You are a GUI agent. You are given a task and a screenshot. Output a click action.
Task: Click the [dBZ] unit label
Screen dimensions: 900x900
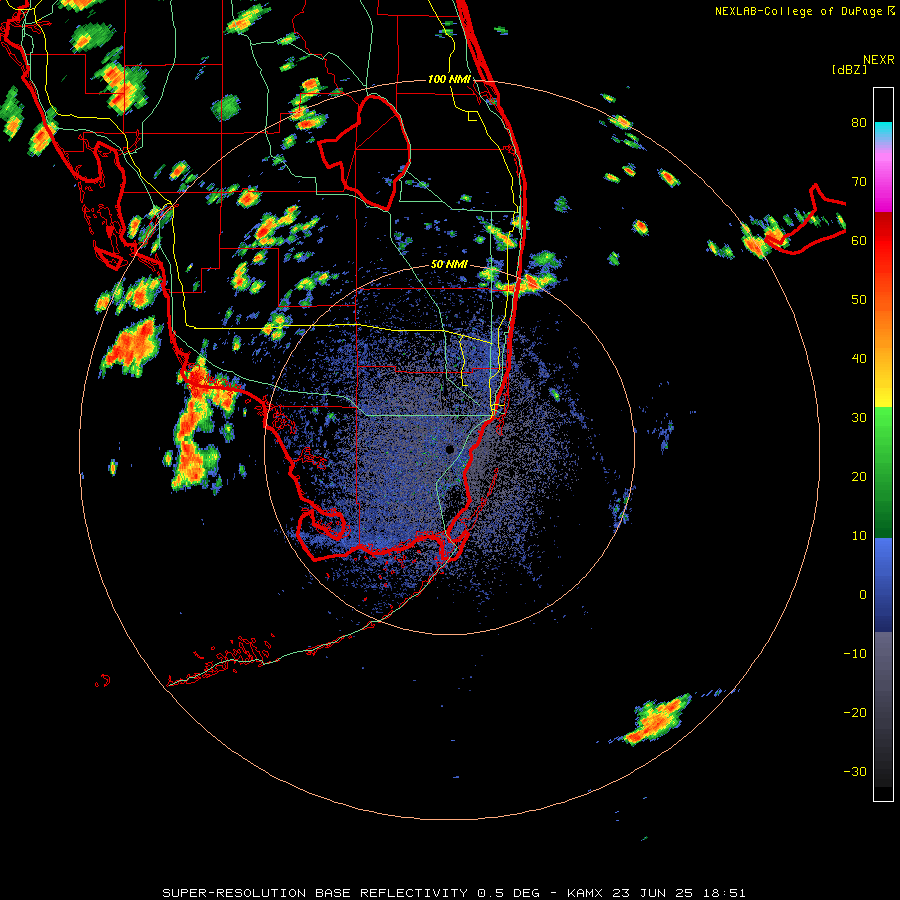849,70
